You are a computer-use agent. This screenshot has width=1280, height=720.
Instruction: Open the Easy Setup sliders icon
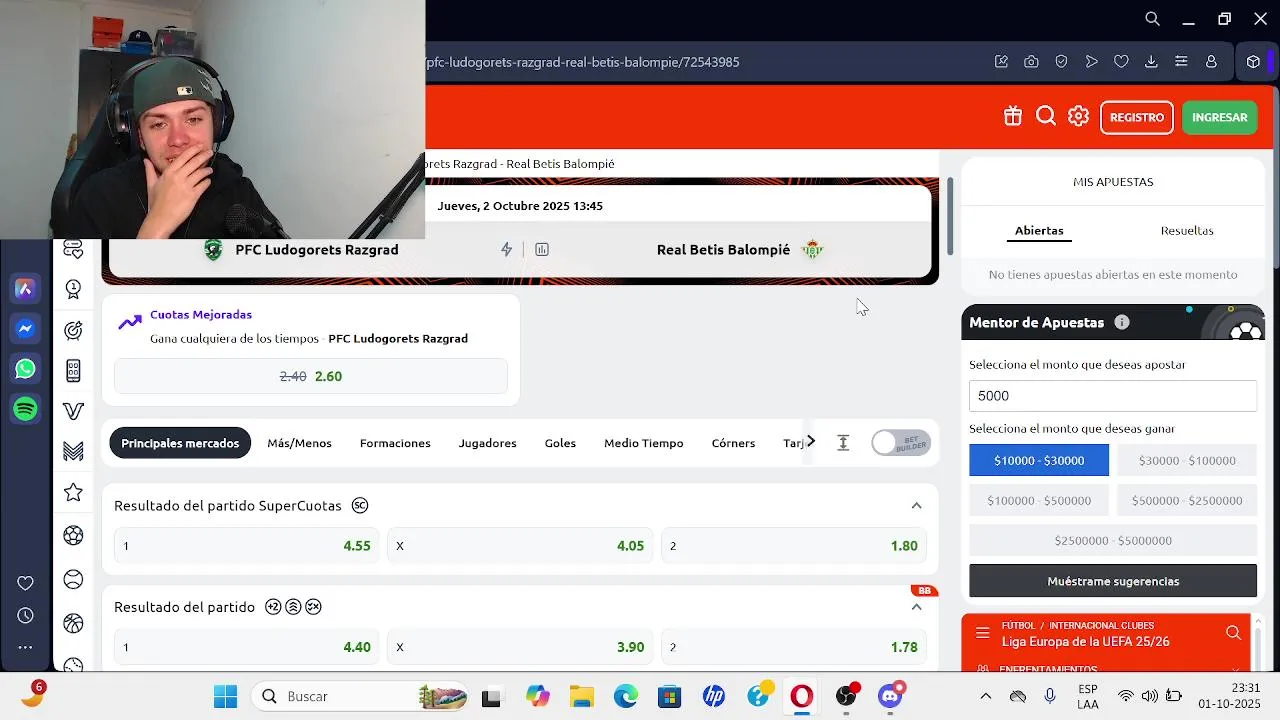[1181, 62]
